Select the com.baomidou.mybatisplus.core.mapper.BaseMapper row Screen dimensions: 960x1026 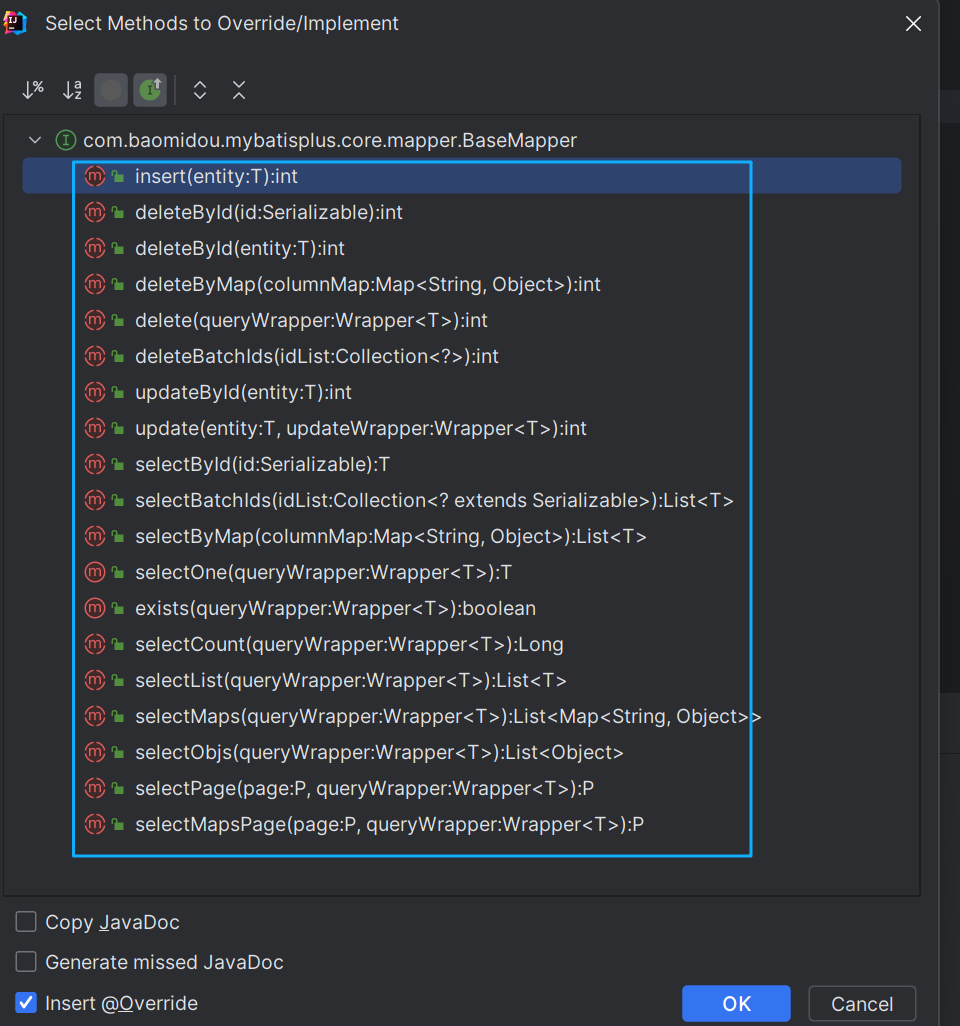coord(461,140)
